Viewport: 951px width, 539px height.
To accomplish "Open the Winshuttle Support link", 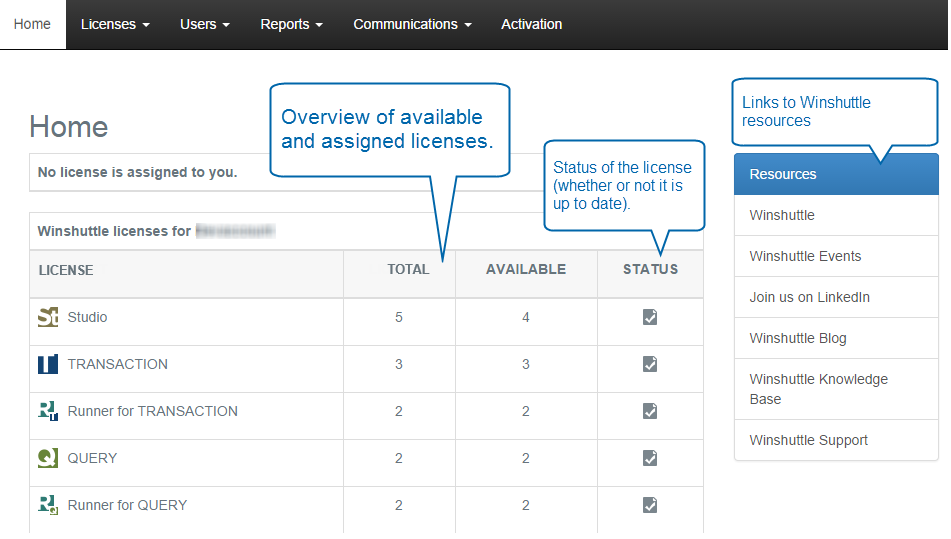I will 836,440.
